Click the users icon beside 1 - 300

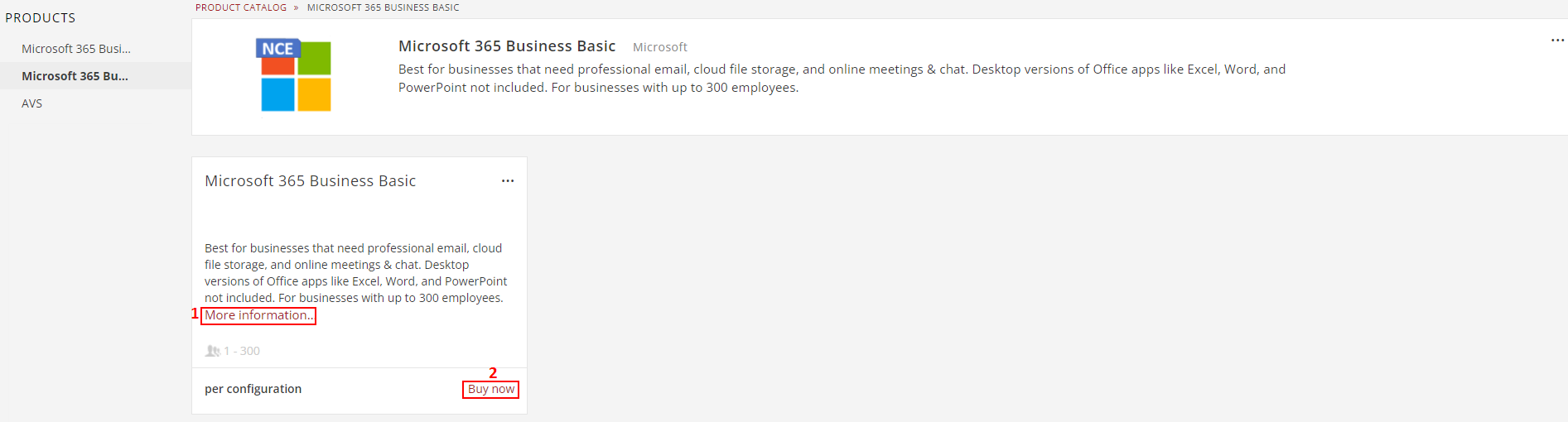click(x=213, y=351)
